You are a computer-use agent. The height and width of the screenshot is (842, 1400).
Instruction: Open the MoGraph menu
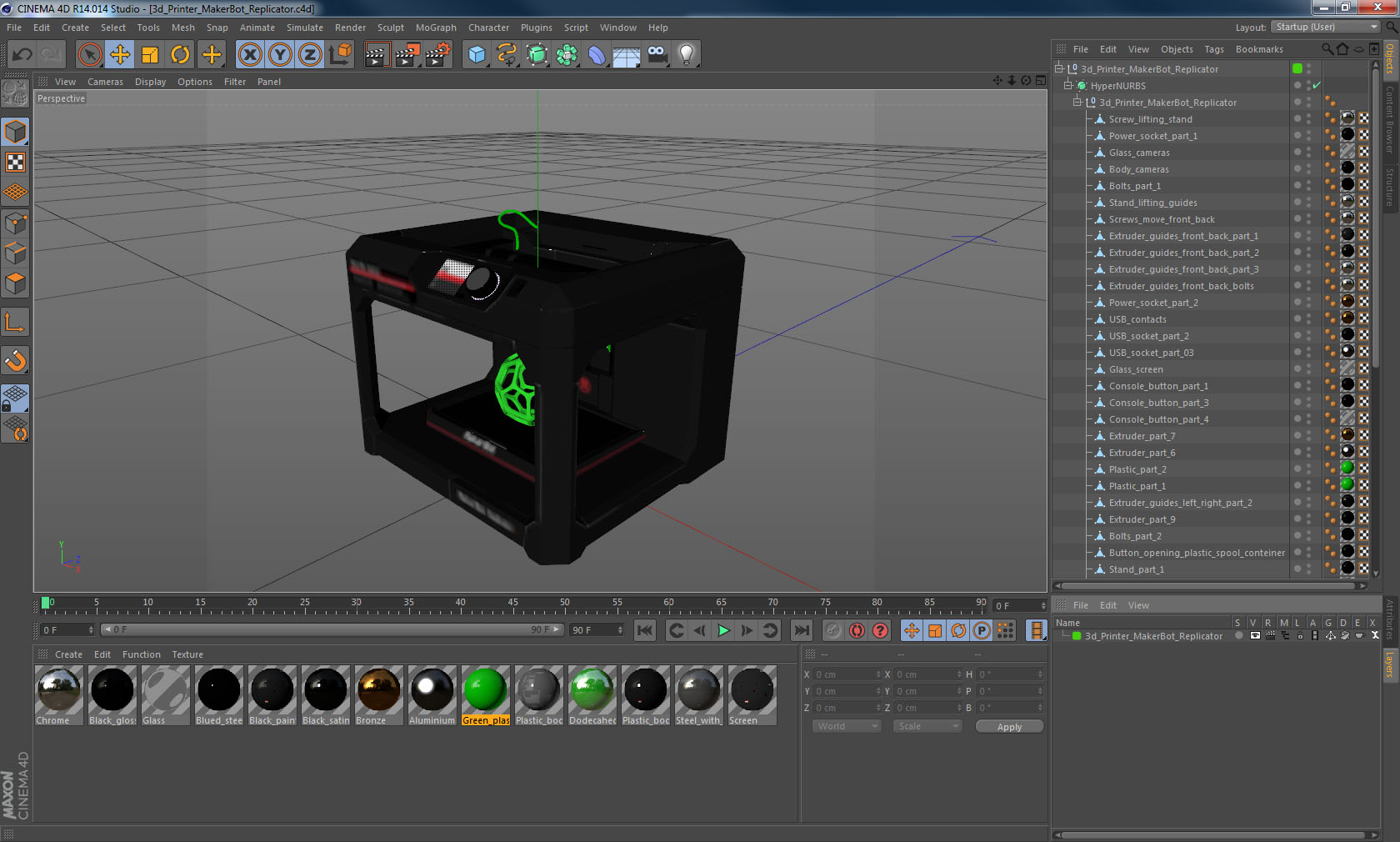point(436,28)
